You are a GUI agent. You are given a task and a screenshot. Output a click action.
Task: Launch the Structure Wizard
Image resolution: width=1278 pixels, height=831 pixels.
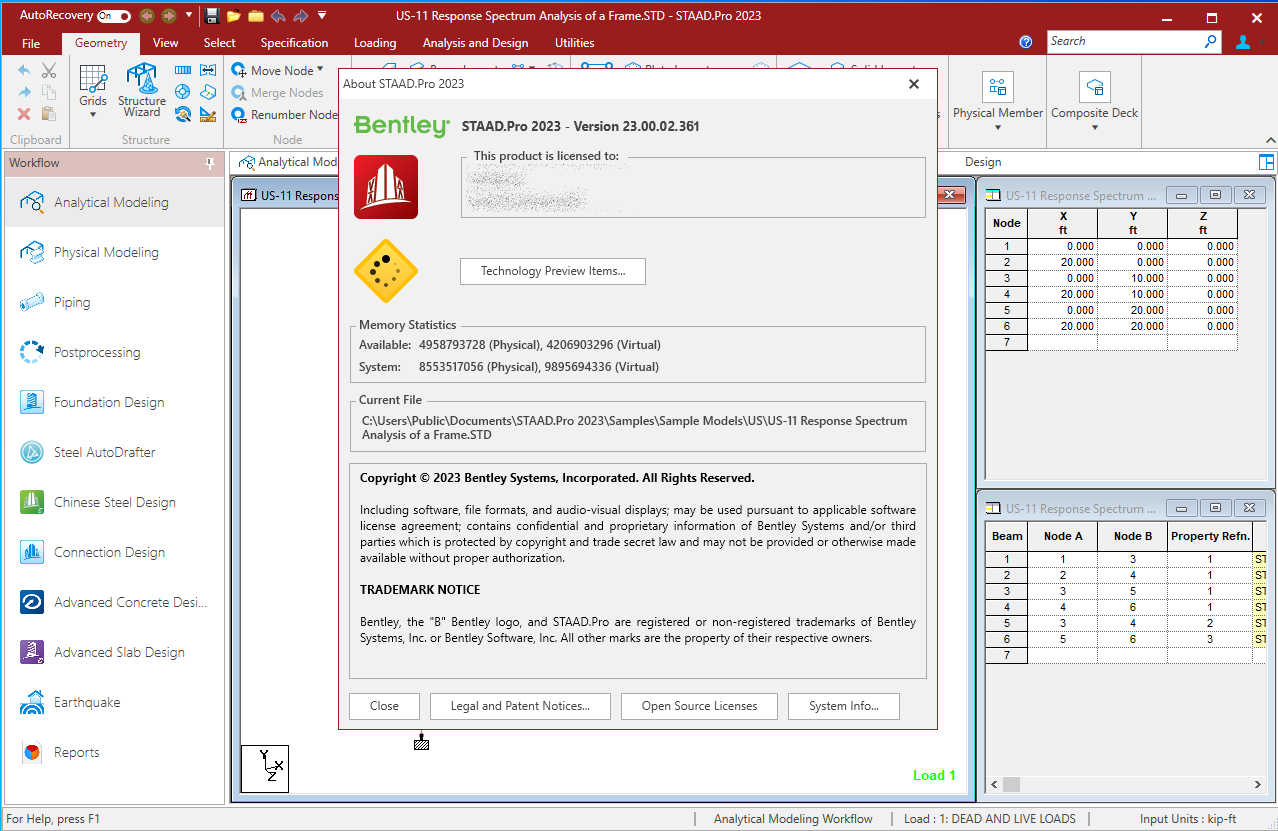pos(142,90)
